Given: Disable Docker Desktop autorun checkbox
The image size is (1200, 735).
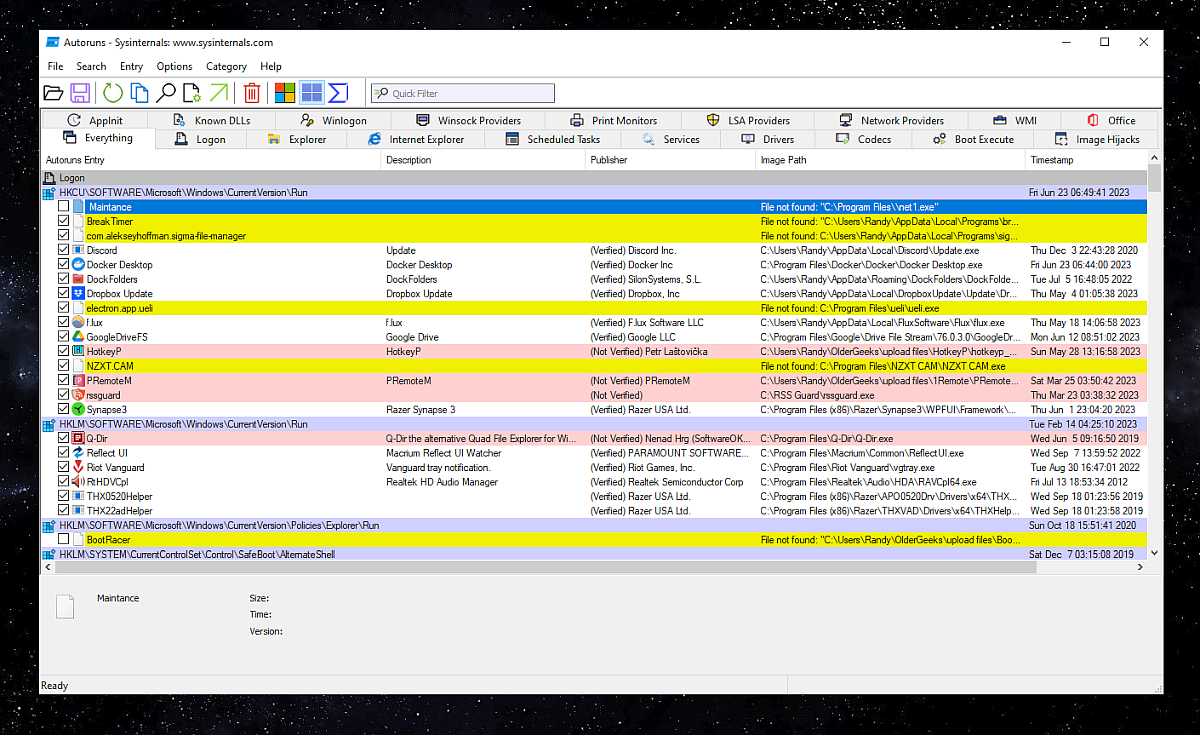Looking at the screenshot, I should click(x=63, y=265).
